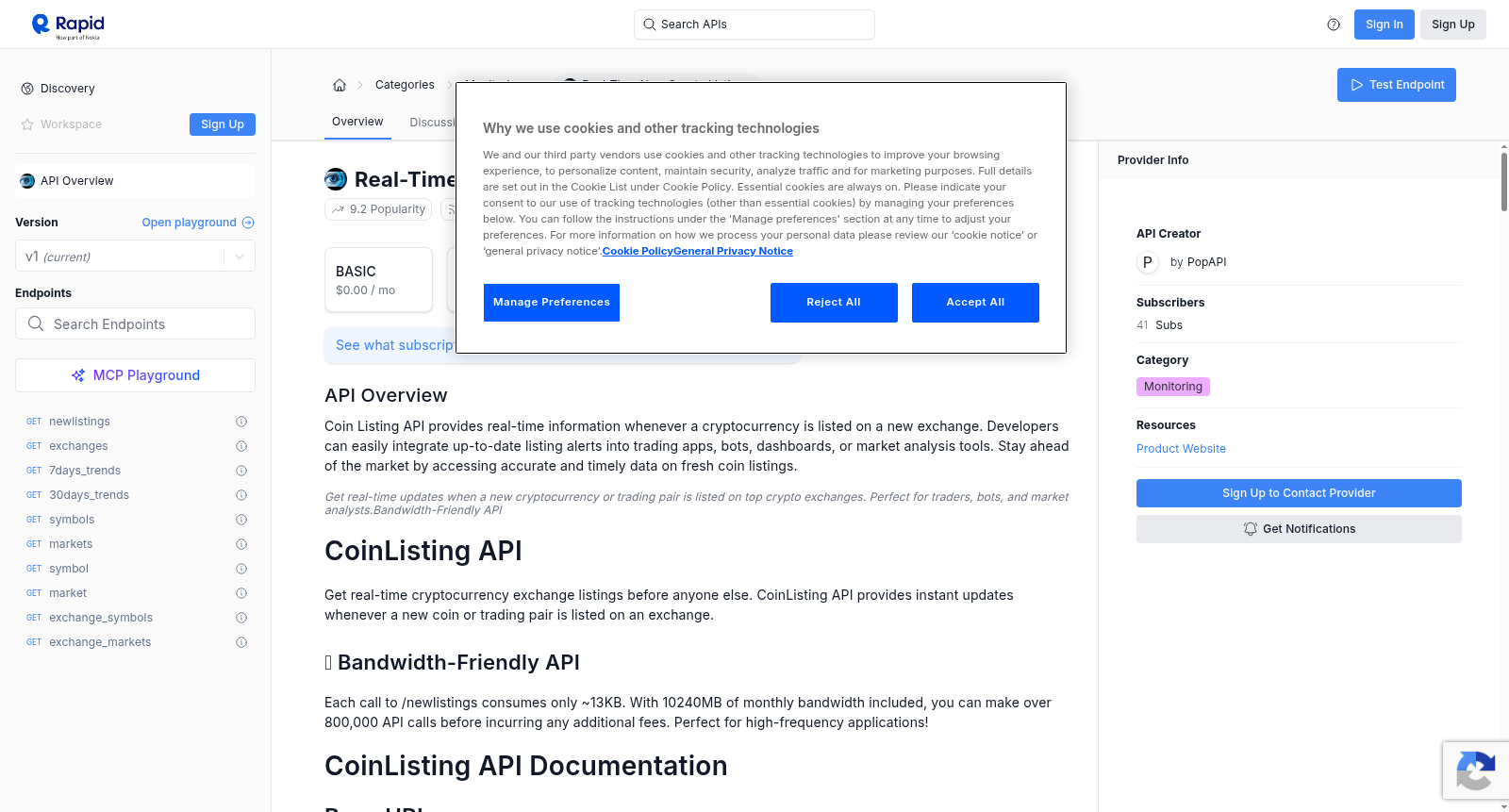Click Get Notifications button
The height and width of the screenshot is (812, 1509).
(x=1299, y=529)
